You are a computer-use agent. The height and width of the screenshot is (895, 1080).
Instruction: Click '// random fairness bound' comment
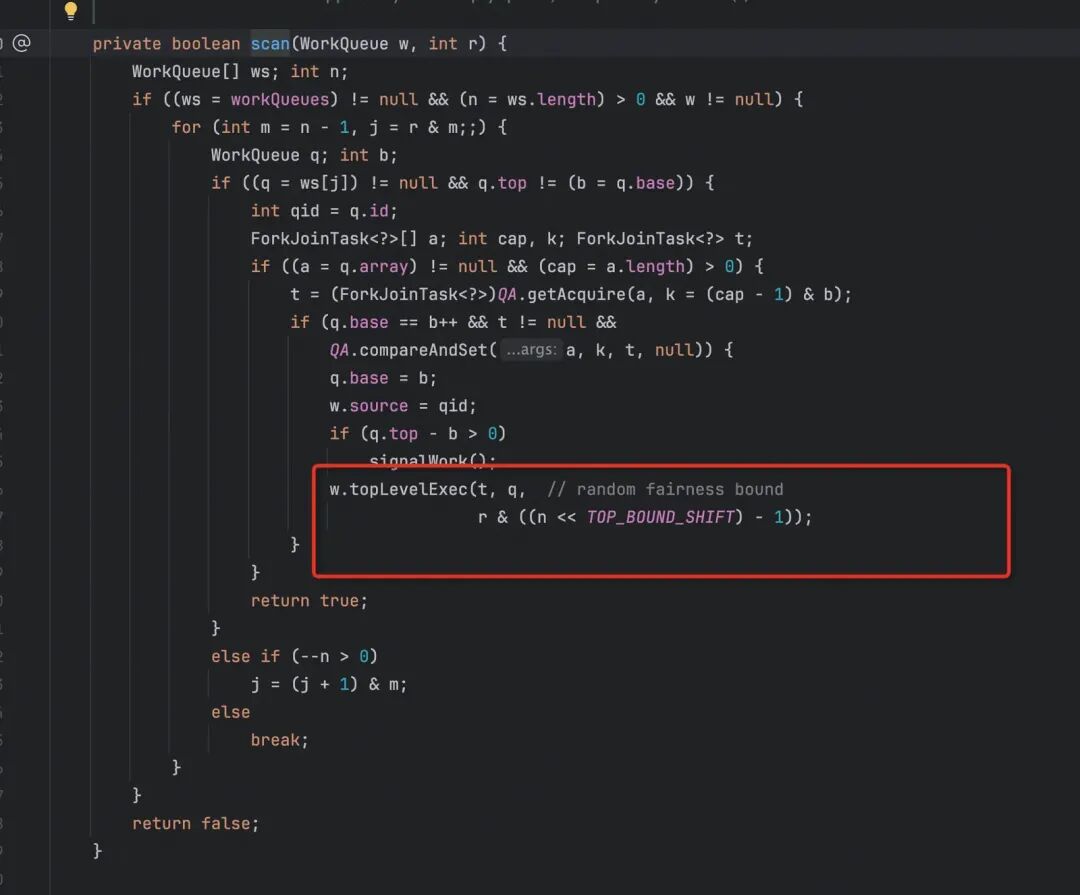(x=665, y=489)
